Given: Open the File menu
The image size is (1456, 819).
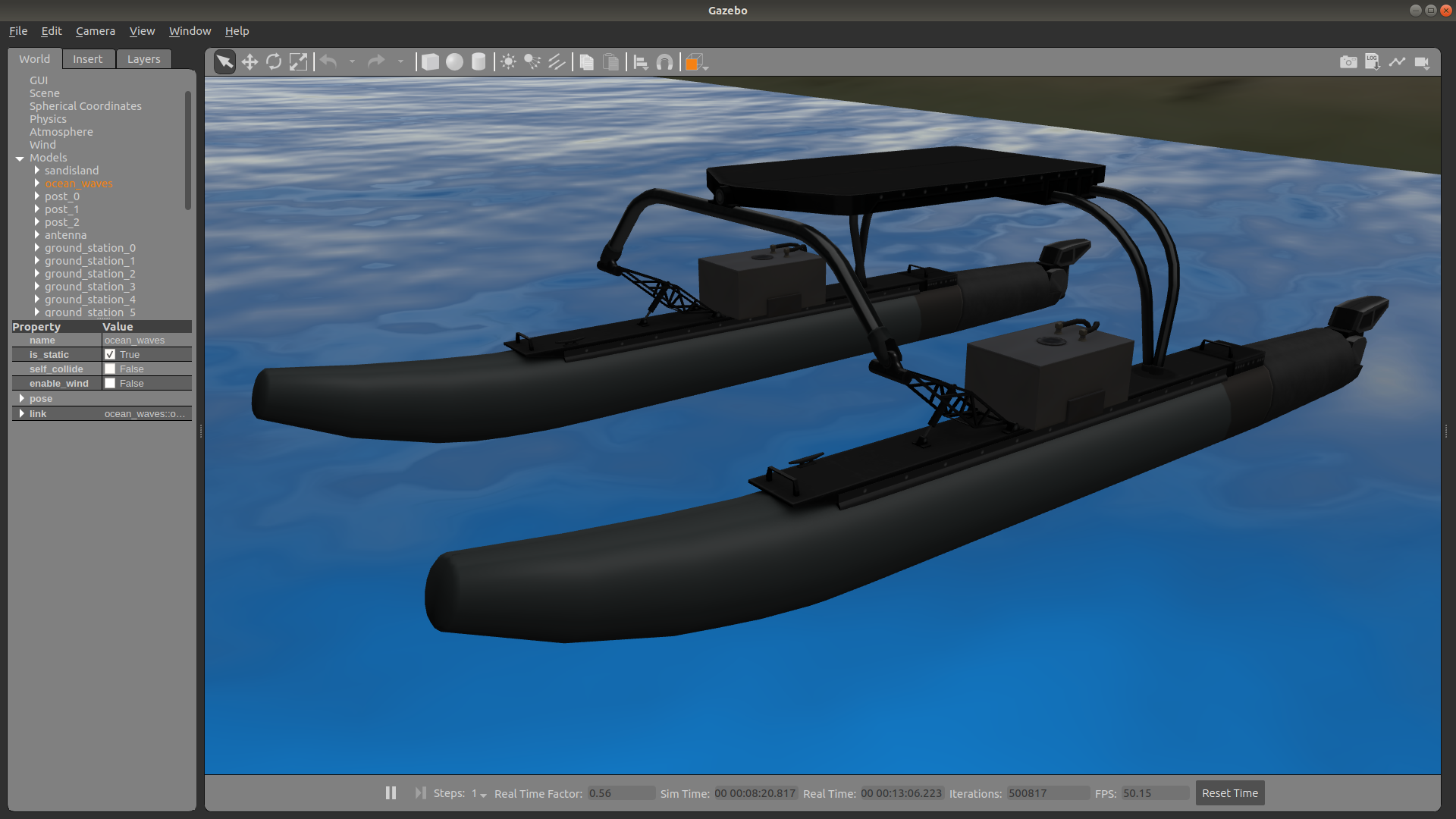Looking at the screenshot, I should (x=18, y=31).
